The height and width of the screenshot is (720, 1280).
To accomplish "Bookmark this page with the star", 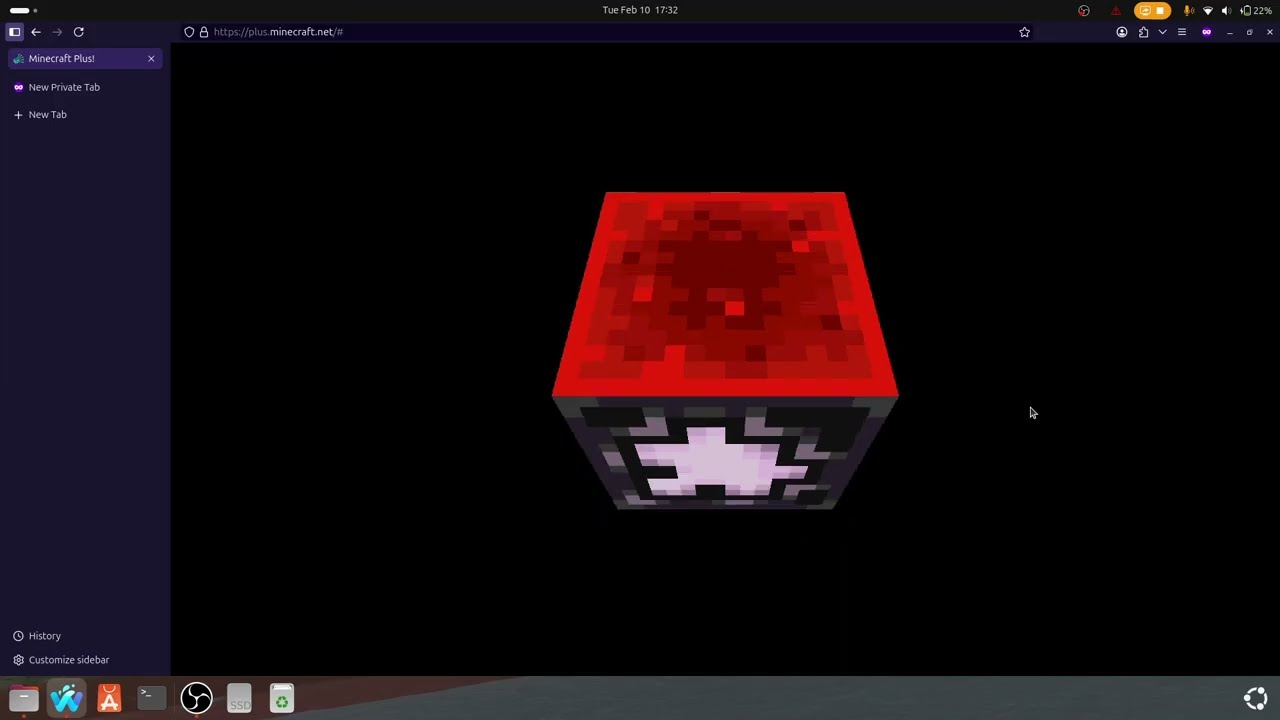I will point(1024,32).
